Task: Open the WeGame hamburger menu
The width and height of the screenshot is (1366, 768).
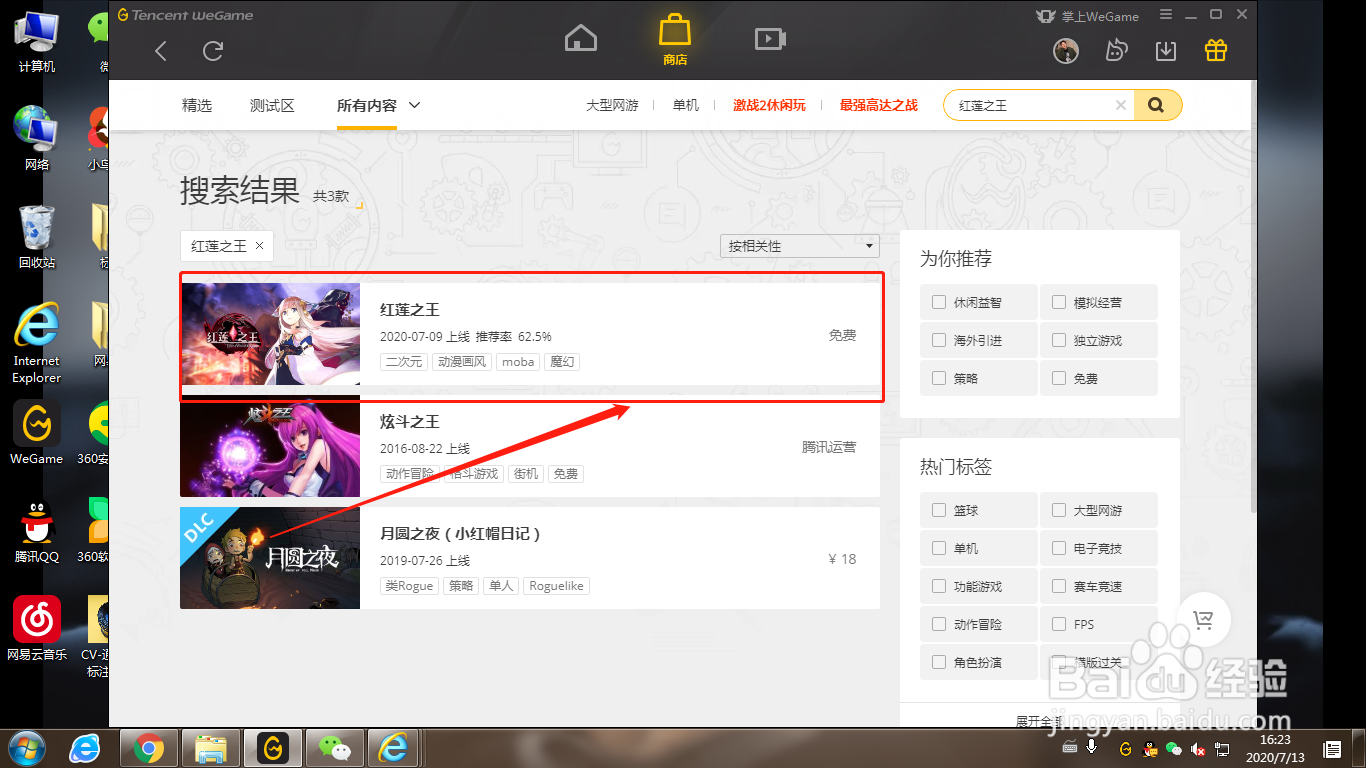Action: pos(1166,15)
